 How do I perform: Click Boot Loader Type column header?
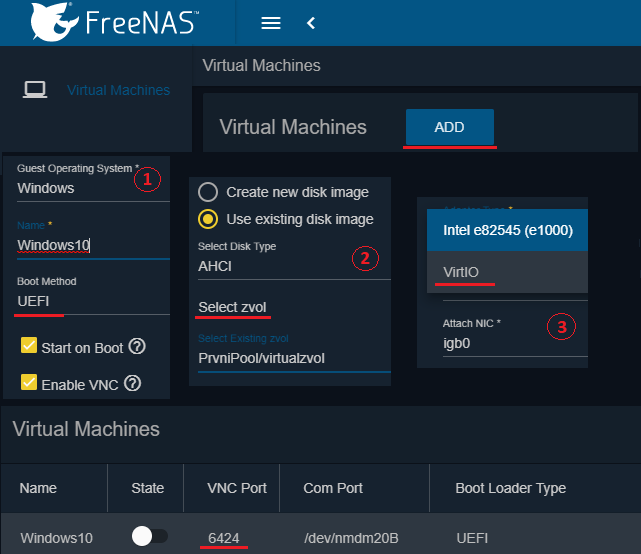[511, 488]
